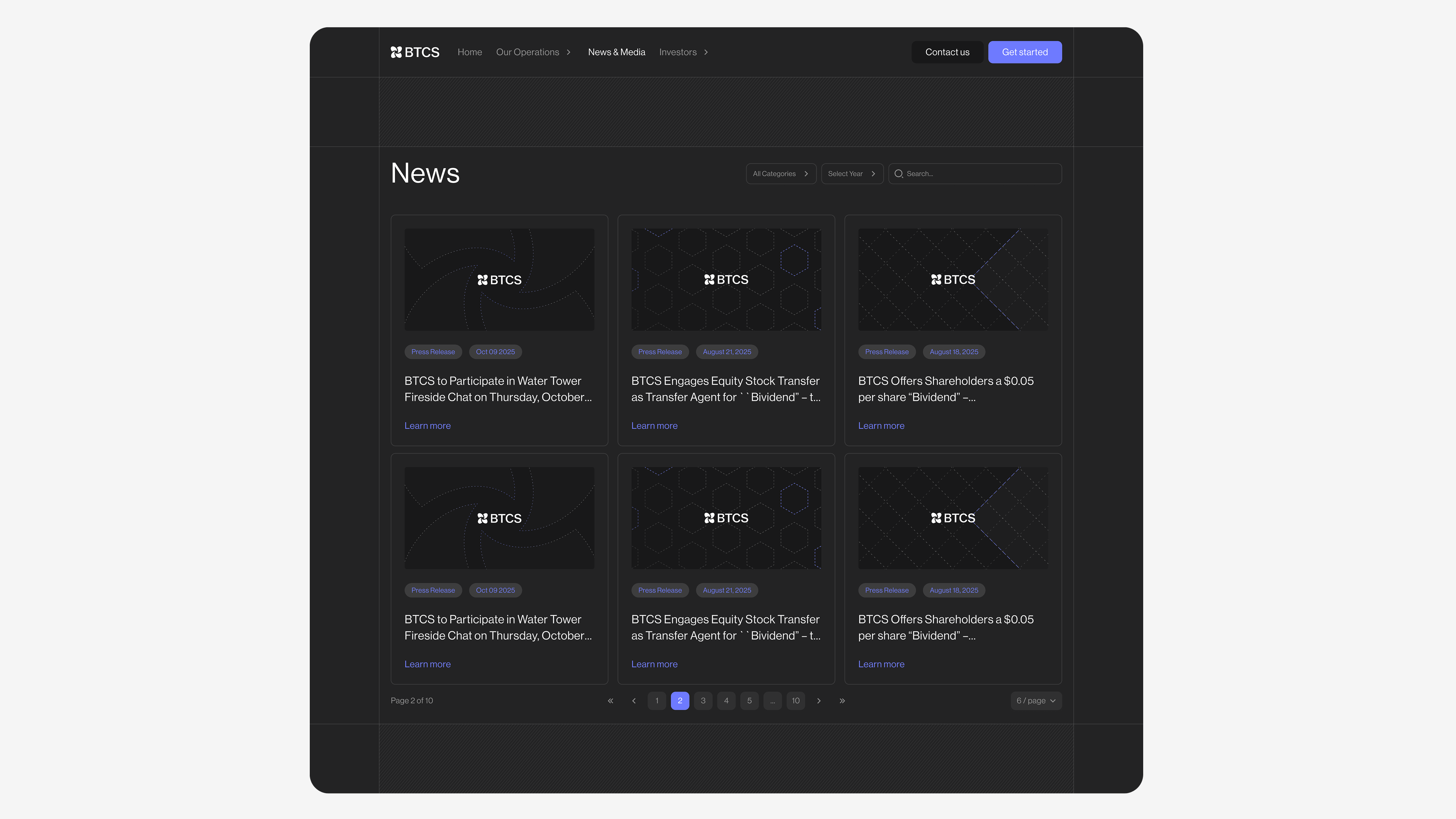Select page 5 in pagination

pos(750,700)
